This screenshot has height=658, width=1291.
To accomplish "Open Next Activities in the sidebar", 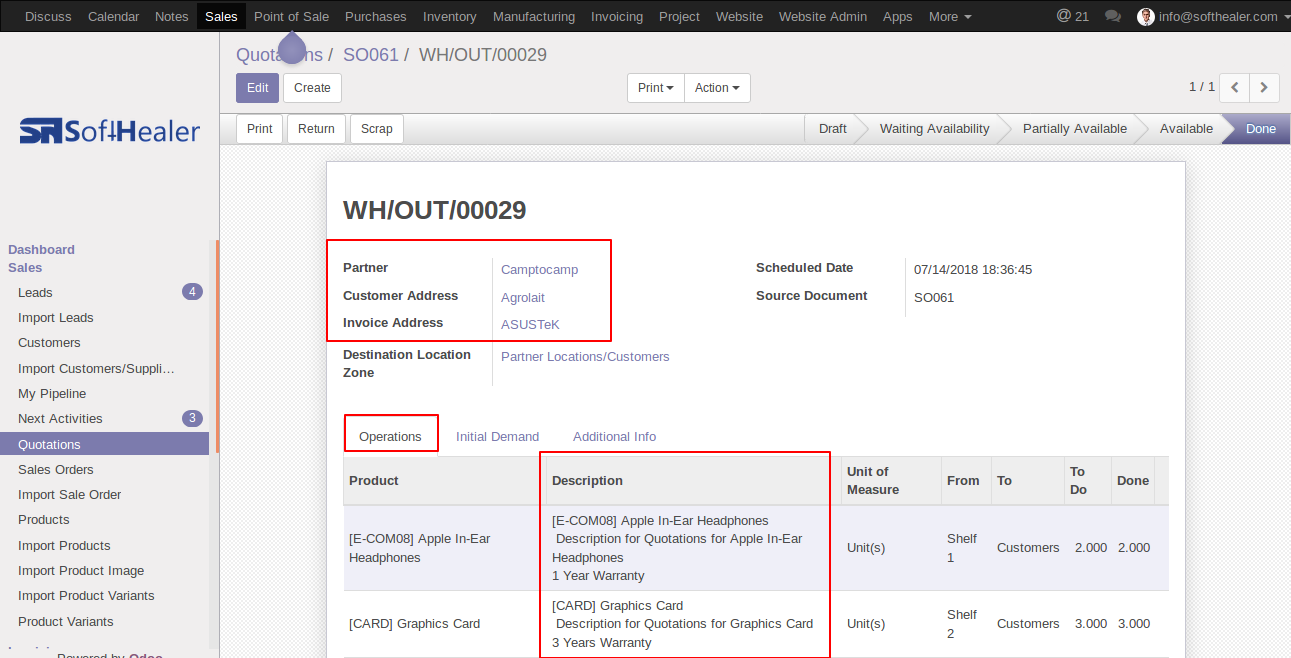I will tap(105, 419).
